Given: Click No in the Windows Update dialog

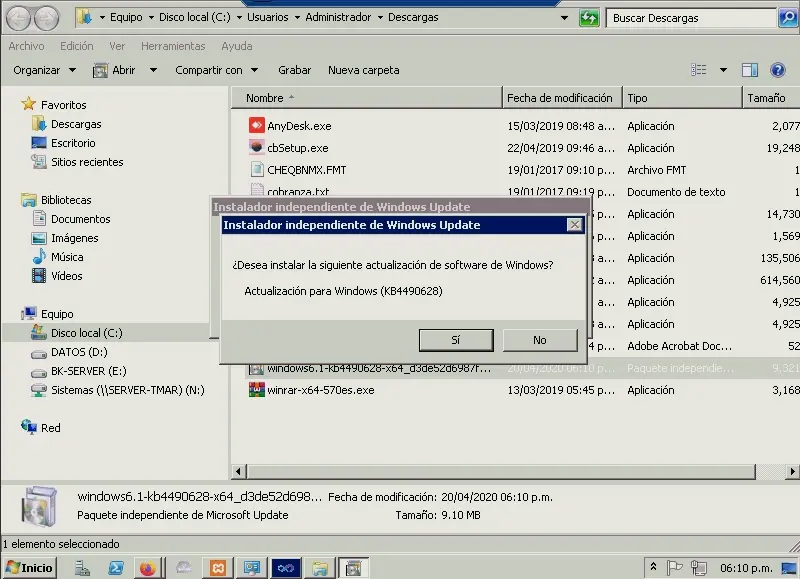Looking at the screenshot, I should (x=540, y=340).
